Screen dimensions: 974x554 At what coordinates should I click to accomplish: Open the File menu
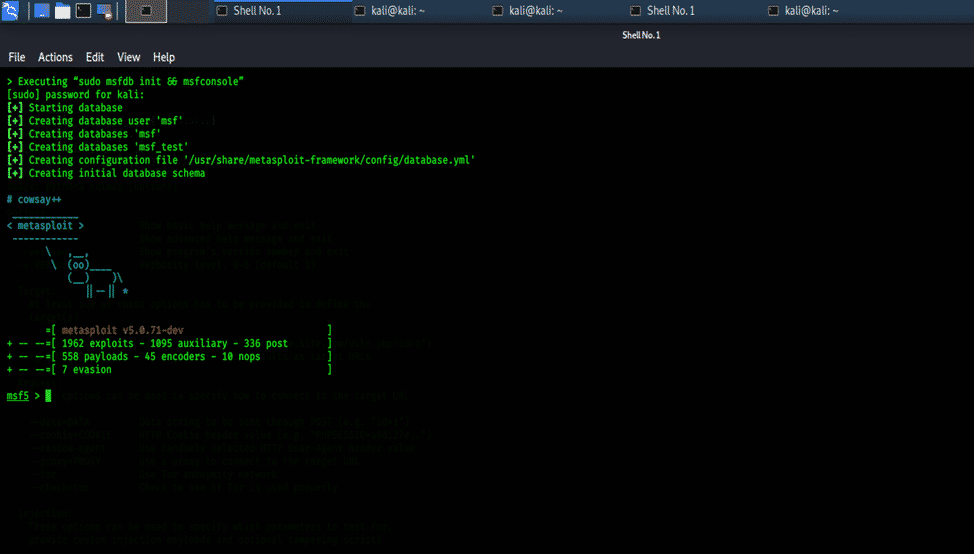pyautogui.click(x=17, y=57)
